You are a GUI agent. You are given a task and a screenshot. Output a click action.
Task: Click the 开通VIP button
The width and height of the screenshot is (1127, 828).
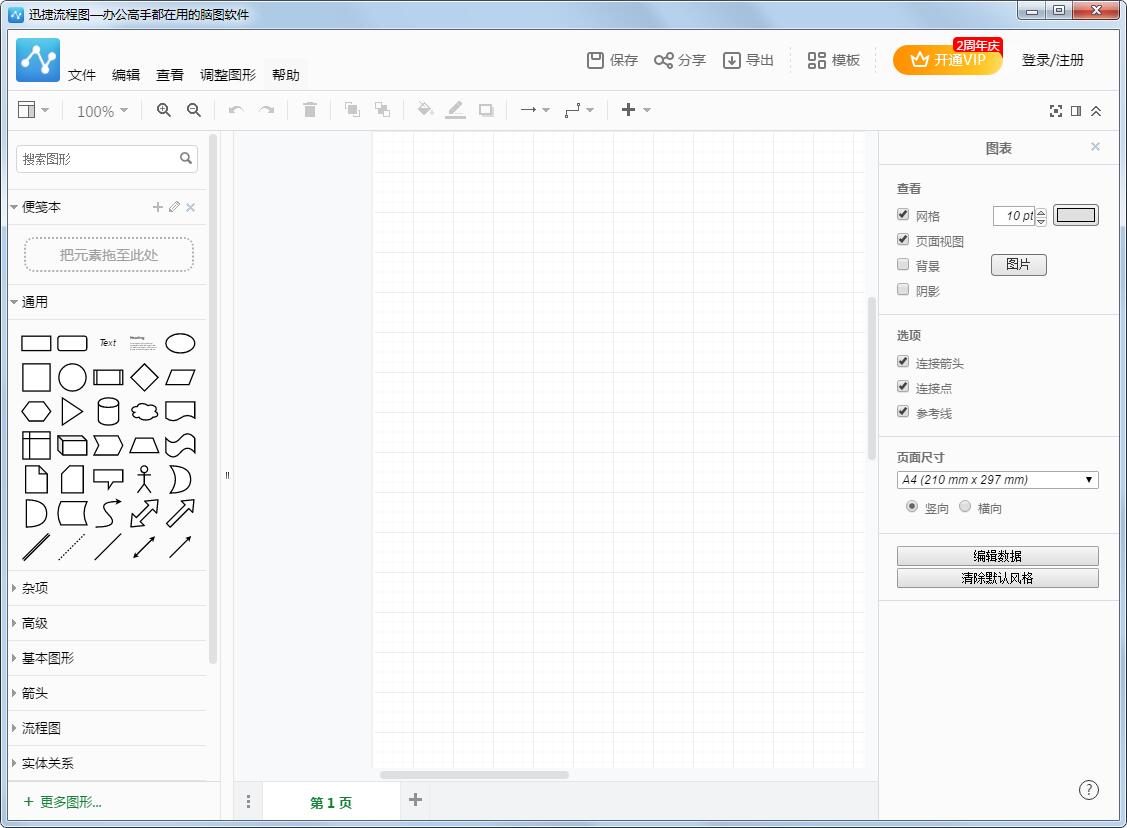pyautogui.click(x=947, y=60)
